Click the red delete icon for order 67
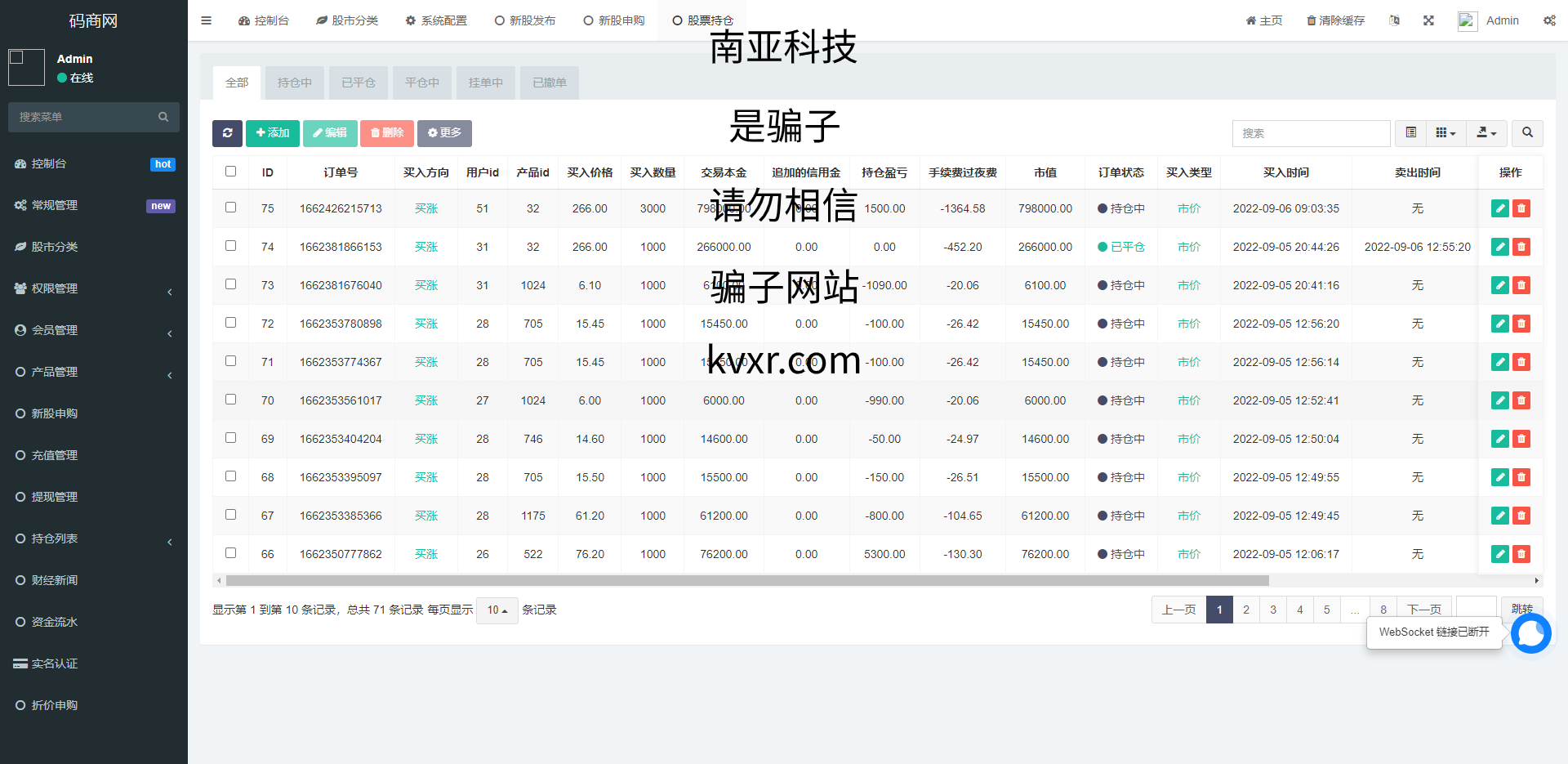Screen dimensions: 1568x764 (x=1521, y=516)
